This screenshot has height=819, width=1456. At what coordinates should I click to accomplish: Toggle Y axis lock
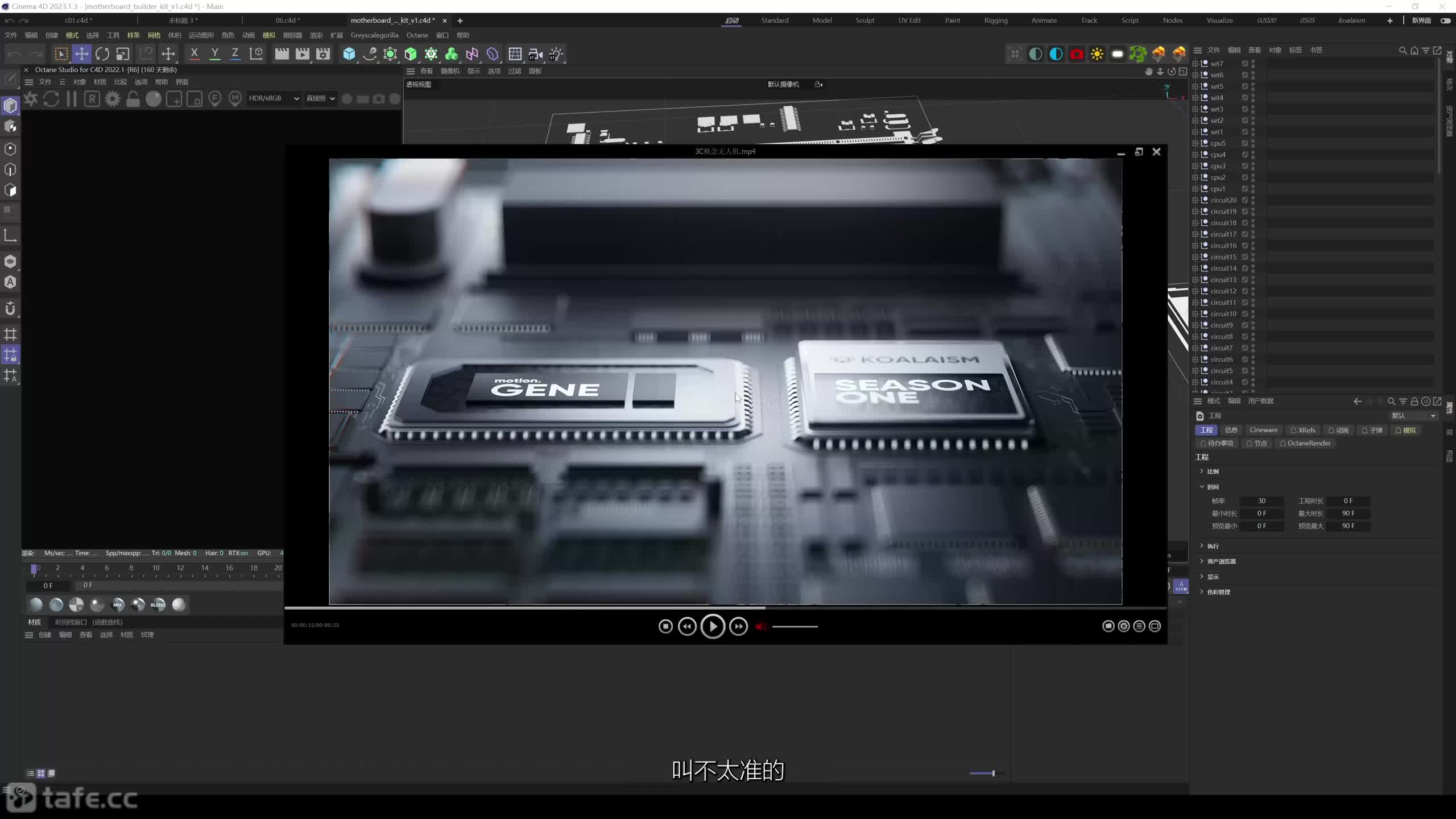(215, 54)
